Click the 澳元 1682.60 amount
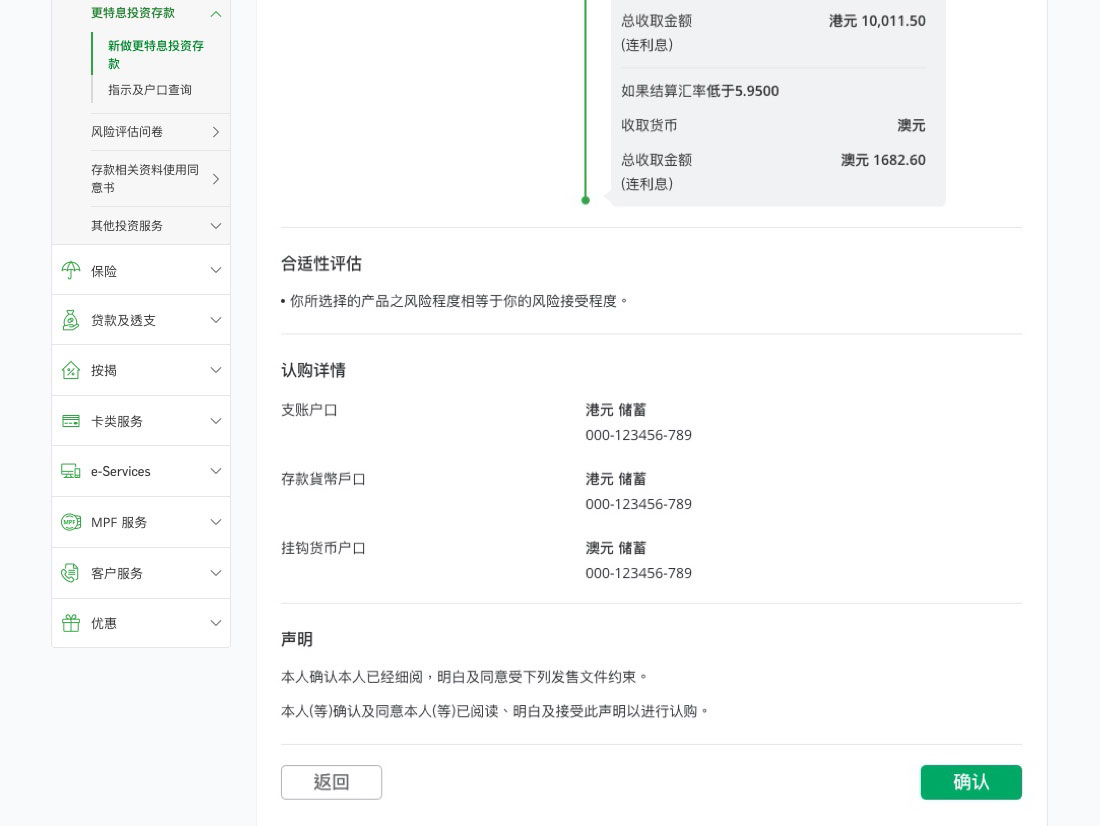 coord(883,160)
